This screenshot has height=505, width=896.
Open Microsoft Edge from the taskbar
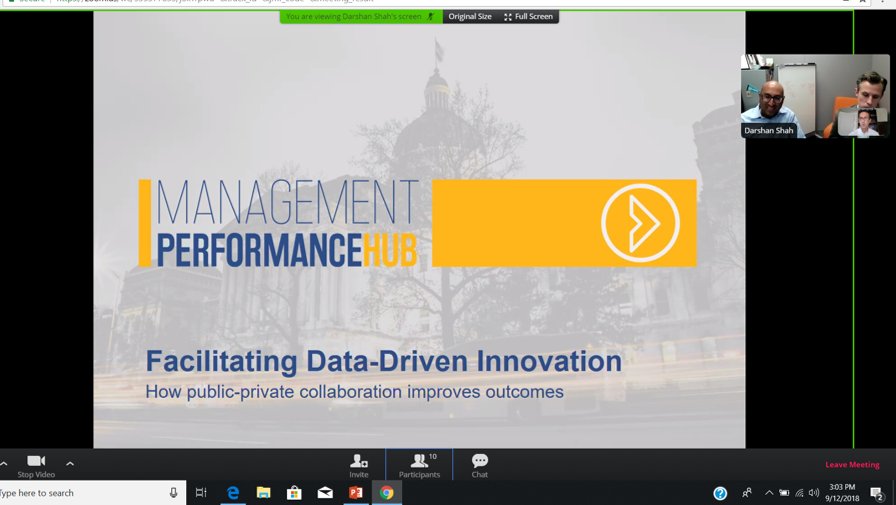pyautogui.click(x=233, y=492)
